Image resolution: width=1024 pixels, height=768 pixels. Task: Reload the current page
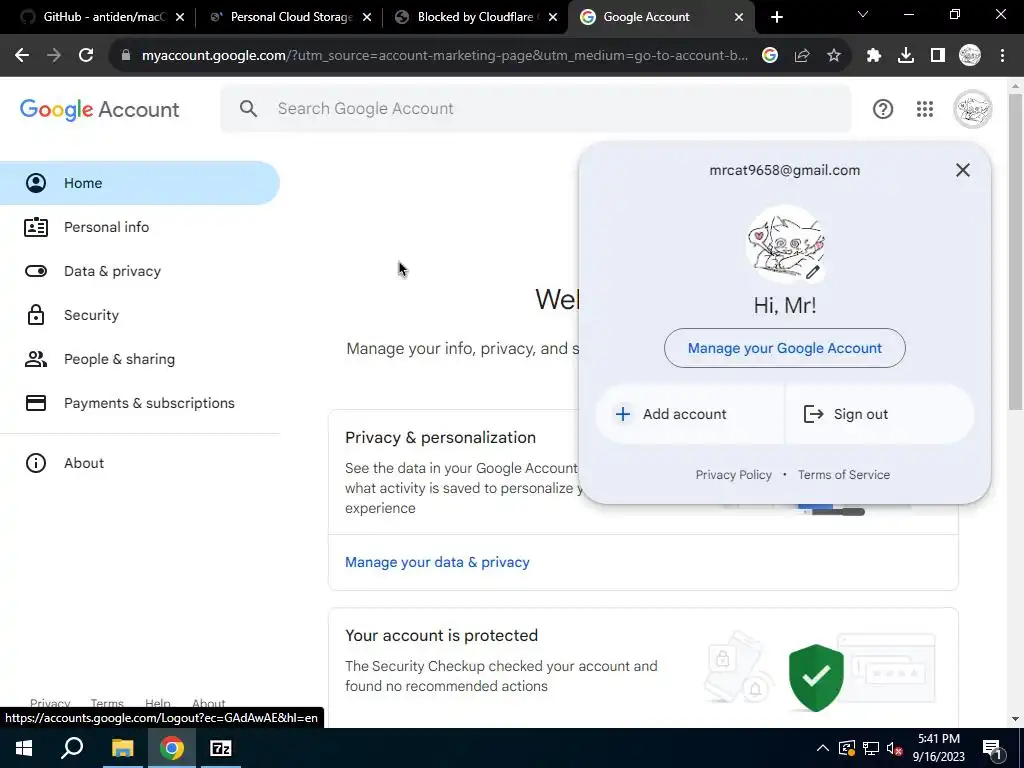pos(86,56)
